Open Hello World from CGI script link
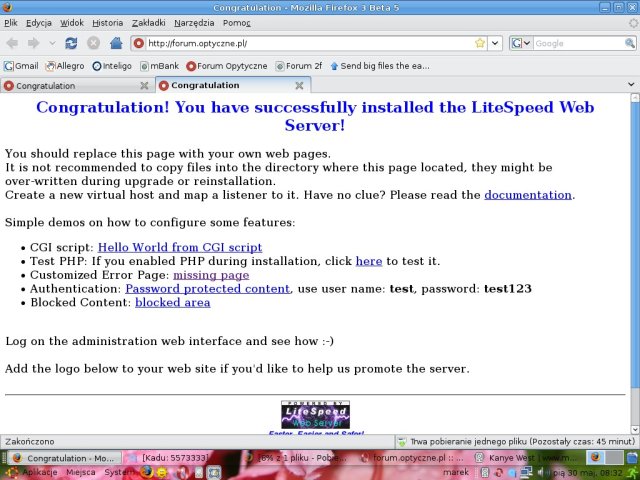This screenshot has height=480, width=640. (x=180, y=247)
